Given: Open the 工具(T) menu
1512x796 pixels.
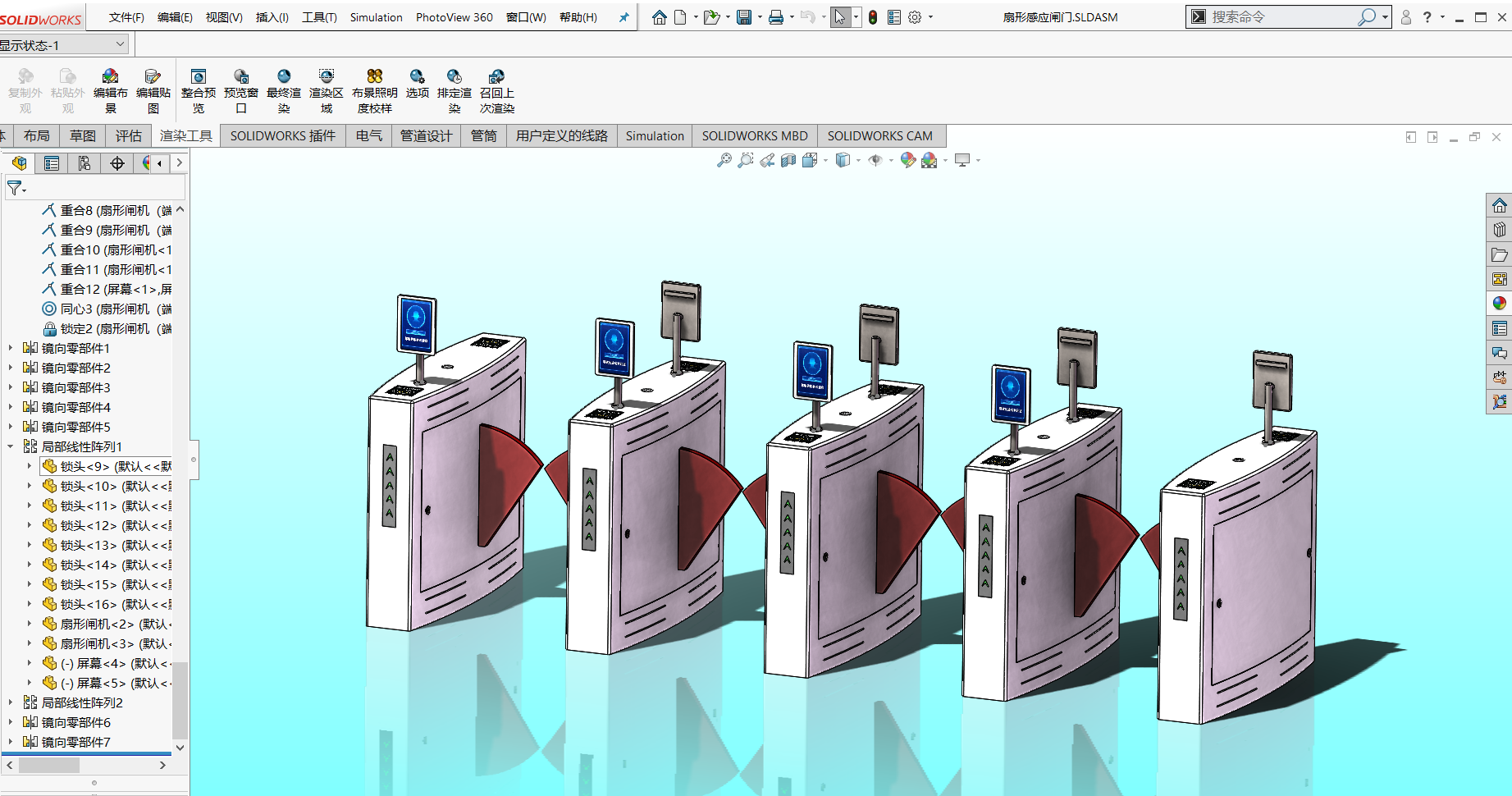Looking at the screenshot, I should [x=319, y=17].
